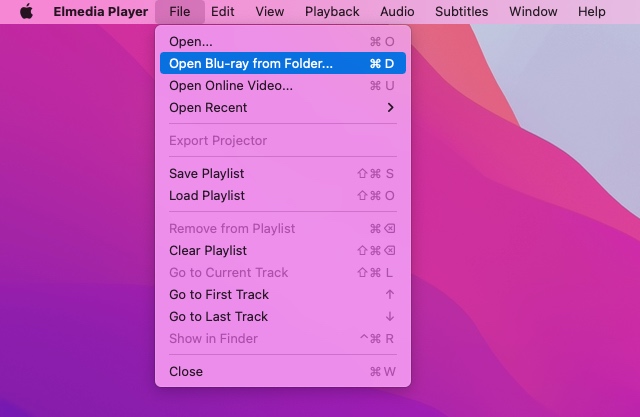Close the open File menu

pyautogui.click(x=180, y=12)
